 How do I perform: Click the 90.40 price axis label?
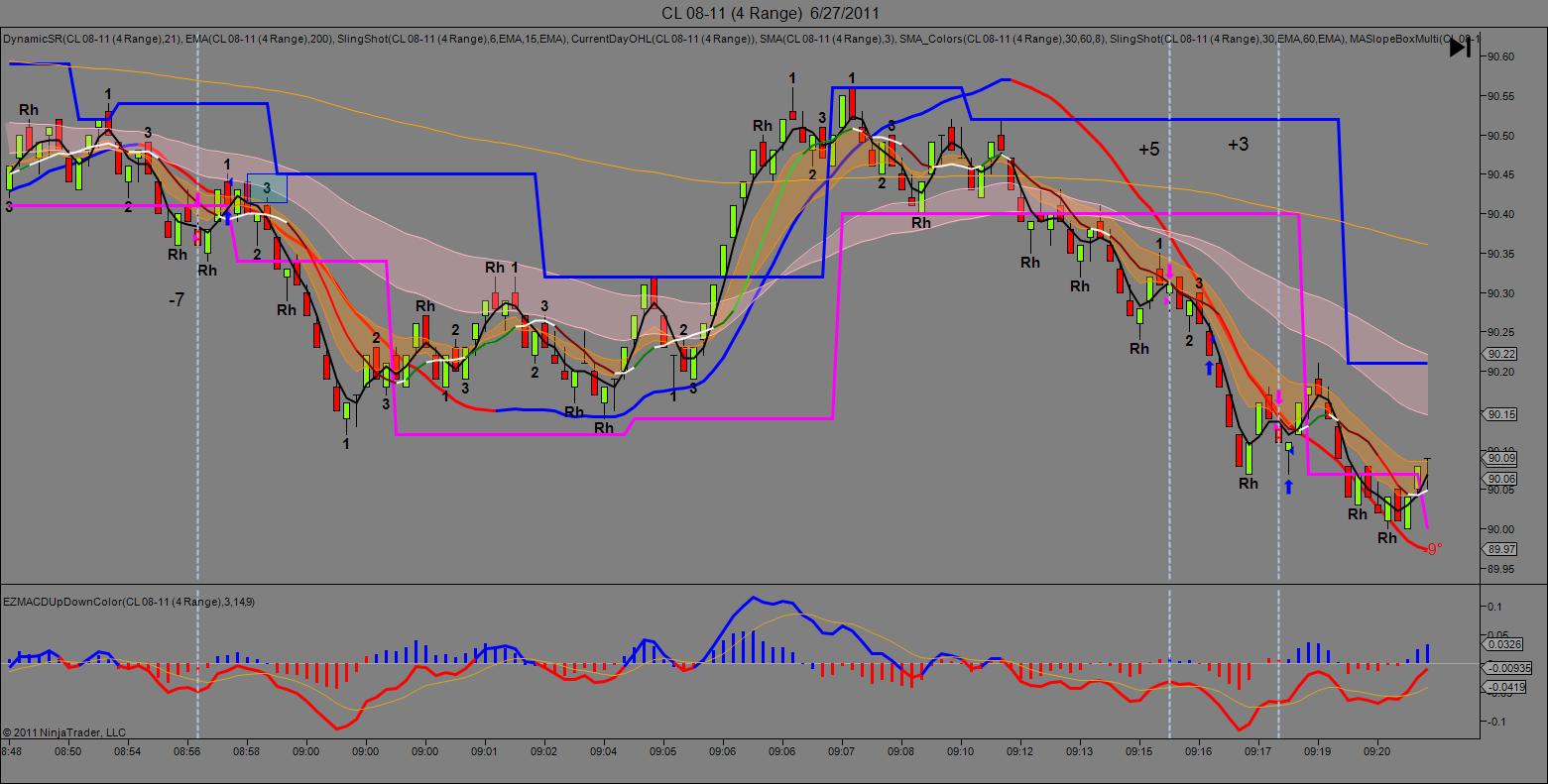tap(1501, 214)
